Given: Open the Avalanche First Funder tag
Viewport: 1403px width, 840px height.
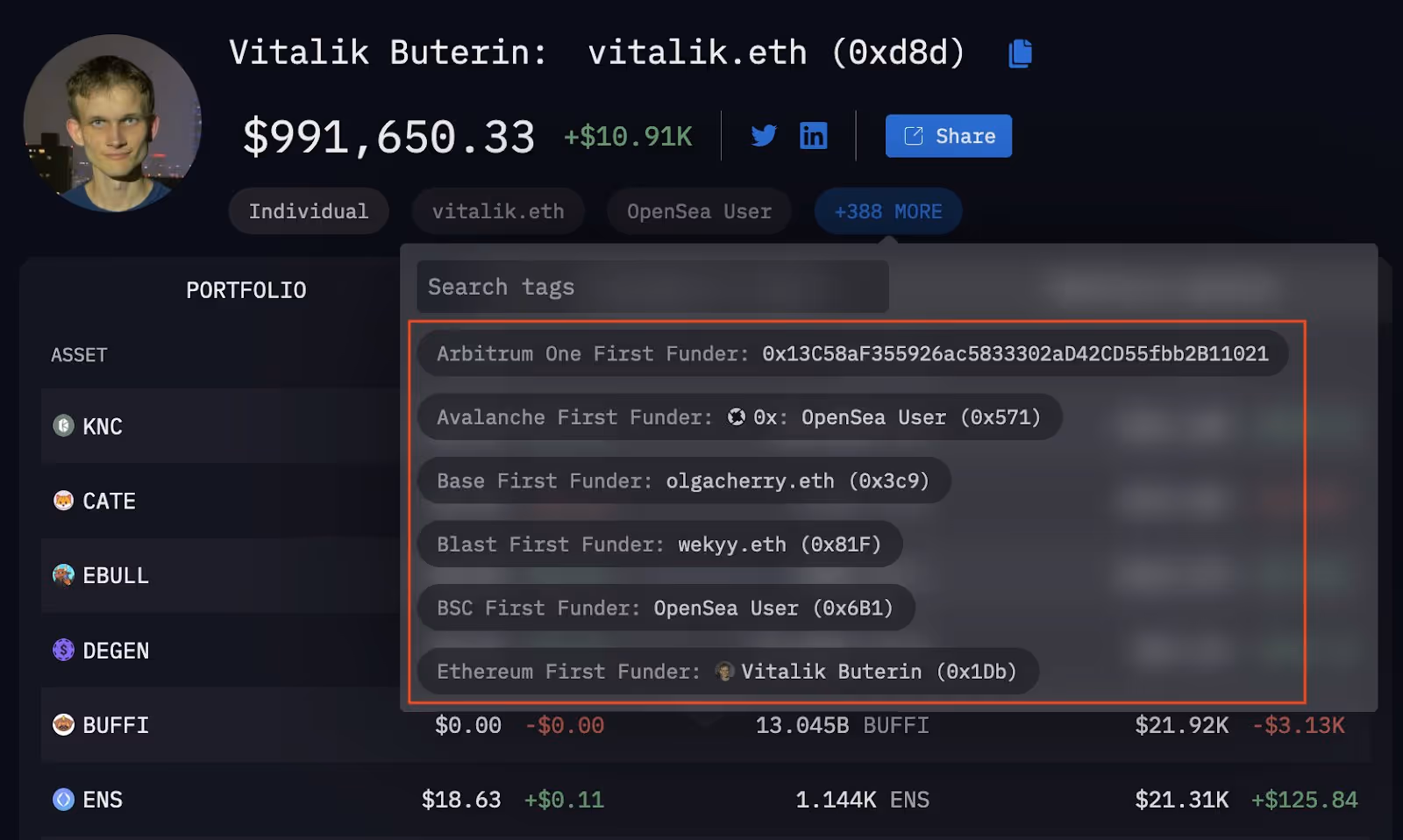Looking at the screenshot, I should 739,417.
